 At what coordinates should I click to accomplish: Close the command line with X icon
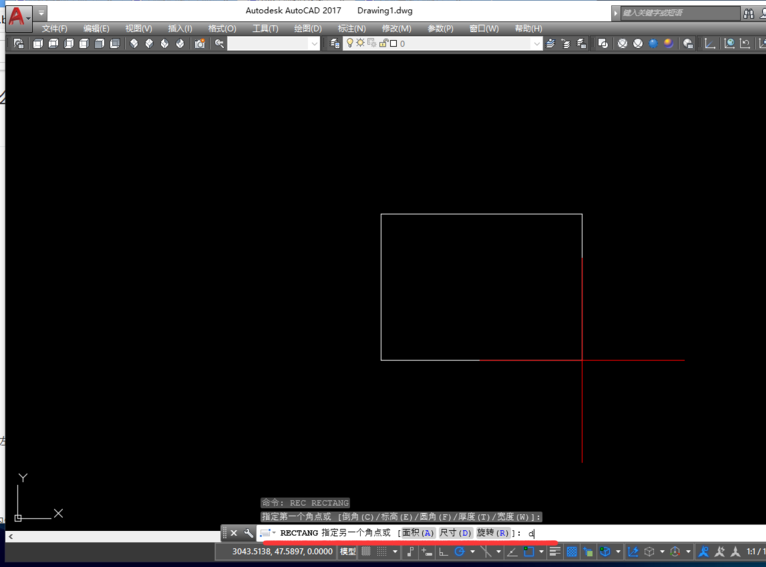[x=234, y=533]
